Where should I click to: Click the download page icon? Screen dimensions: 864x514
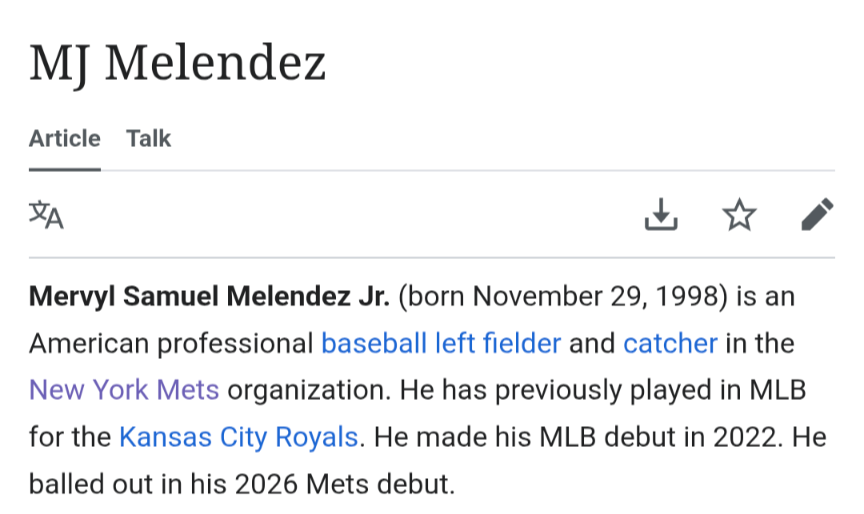(x=661, y=214)
